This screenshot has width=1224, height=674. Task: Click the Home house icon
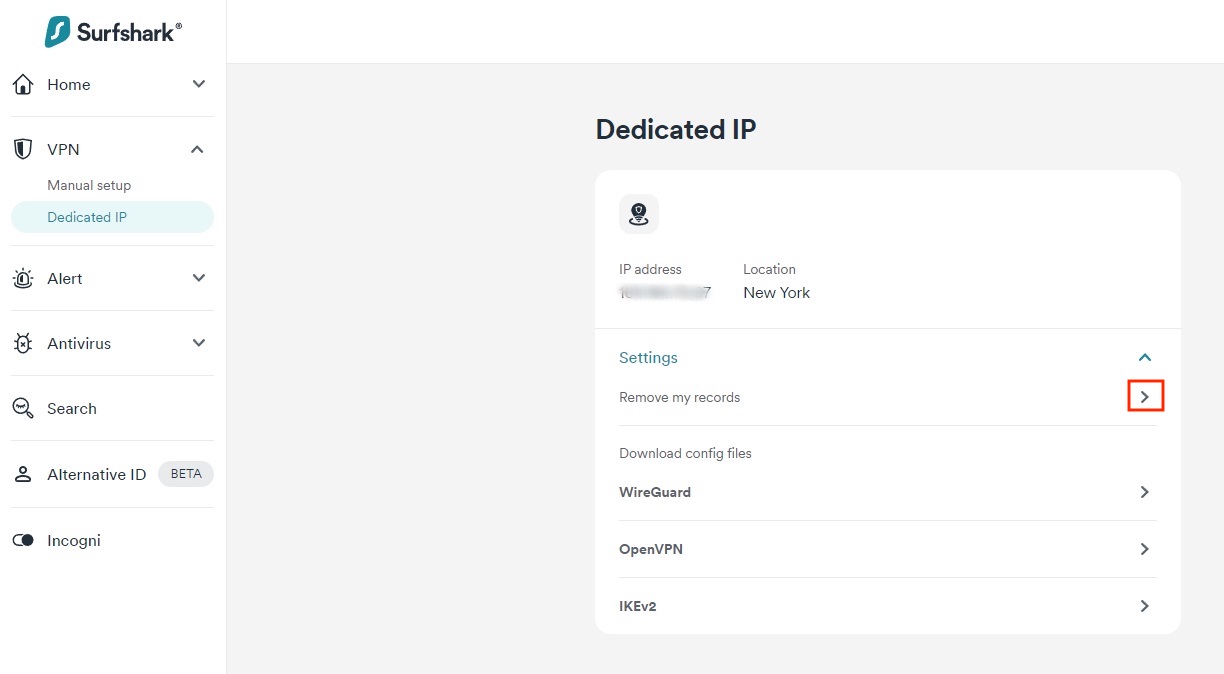pyautogui.click(x=23, y=85)
